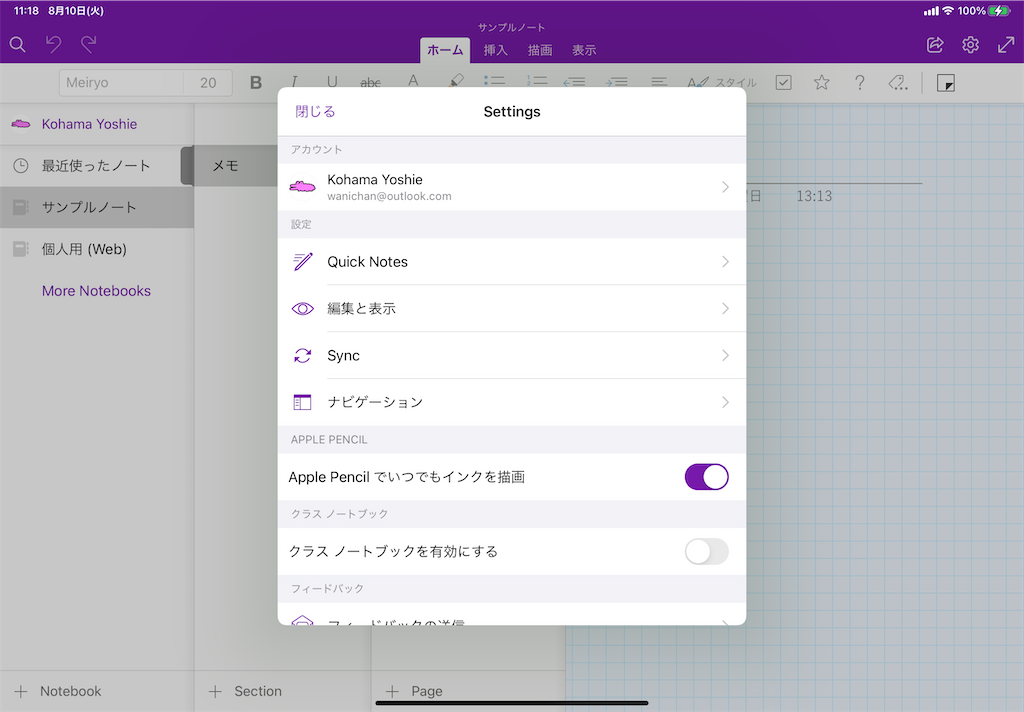
Task: Open the settings gear icon
Action: coord(970,44)
